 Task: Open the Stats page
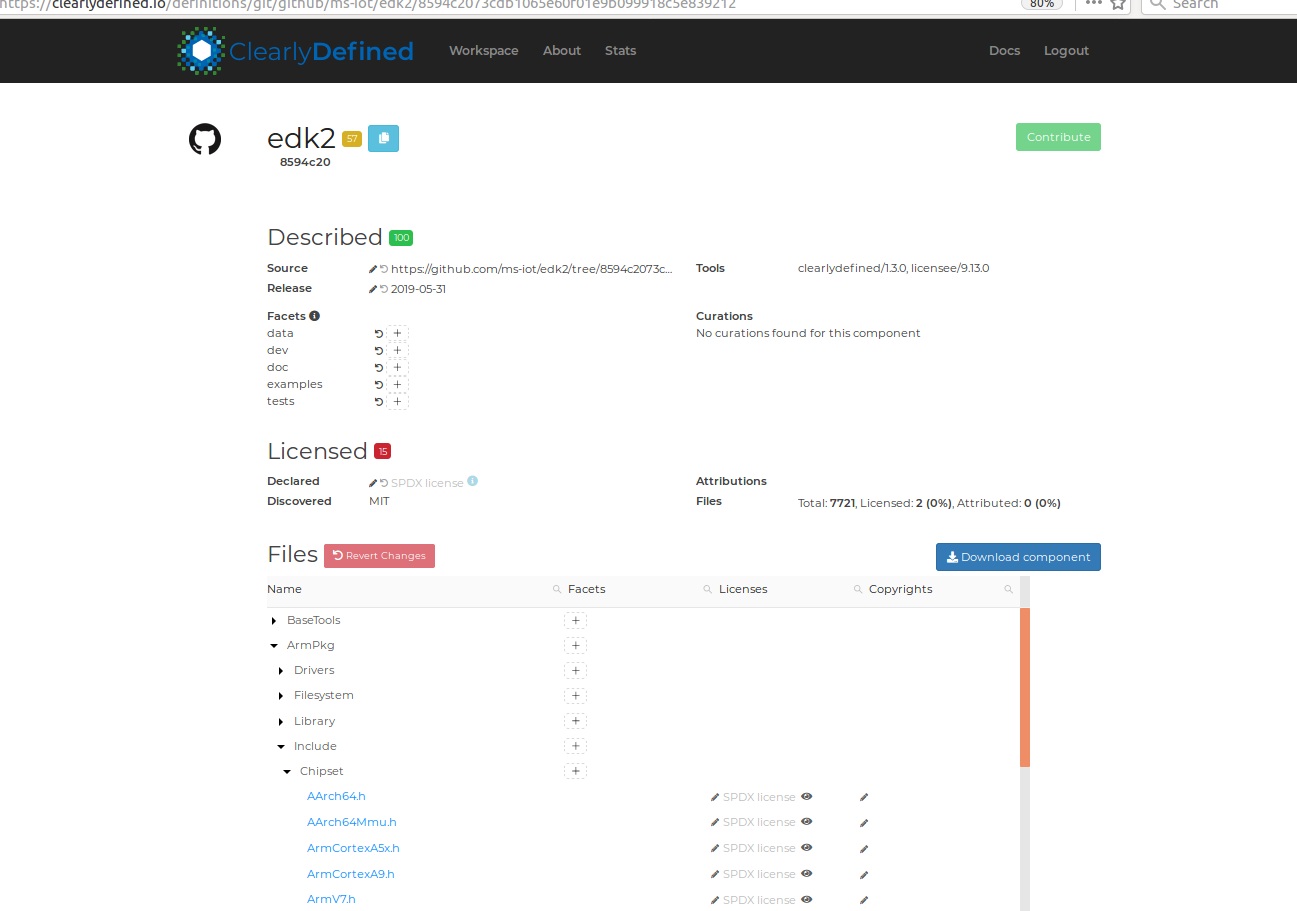click(x=620, y=50)
